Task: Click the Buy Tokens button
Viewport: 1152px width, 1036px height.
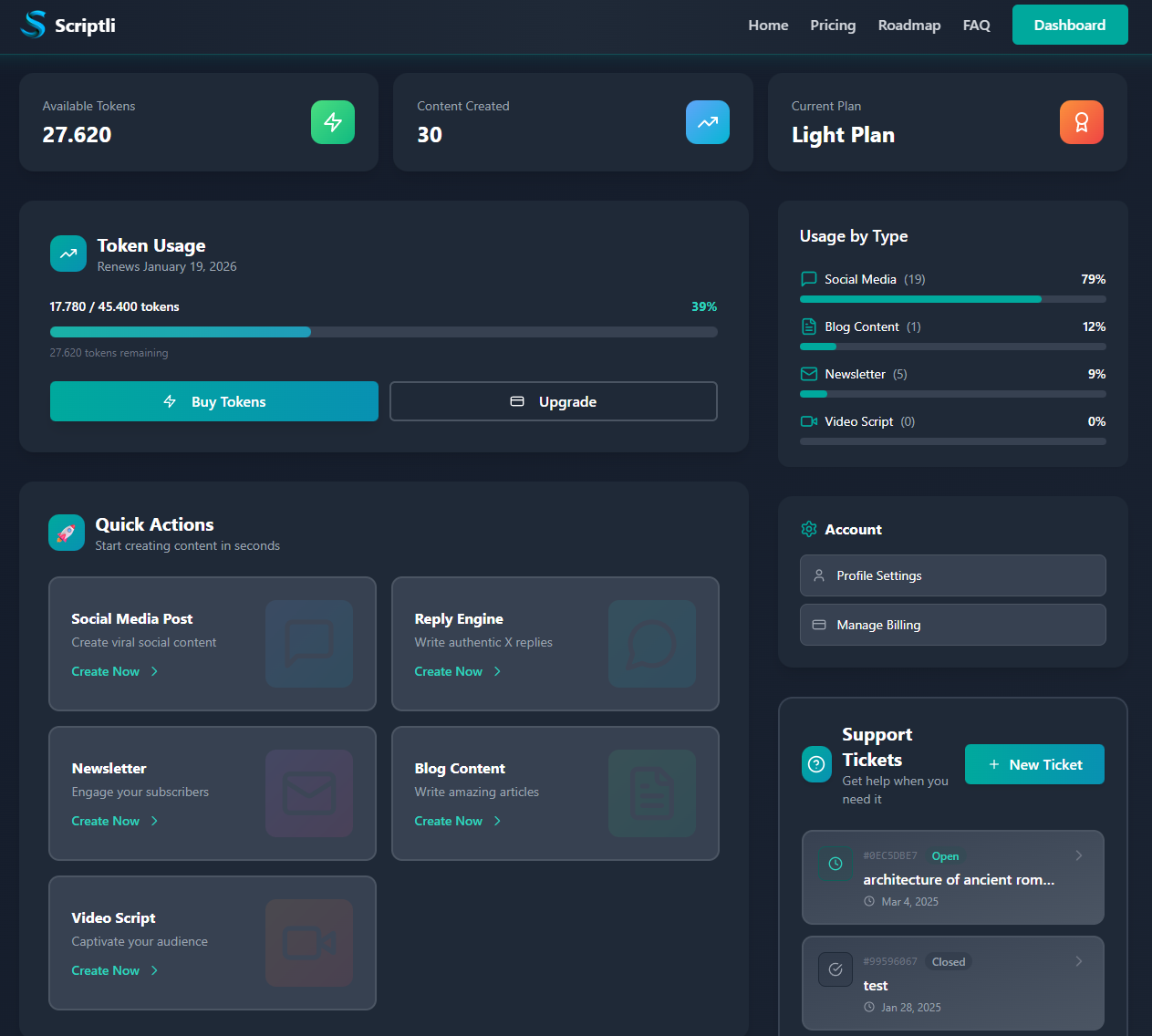Action: click(214, 401)
